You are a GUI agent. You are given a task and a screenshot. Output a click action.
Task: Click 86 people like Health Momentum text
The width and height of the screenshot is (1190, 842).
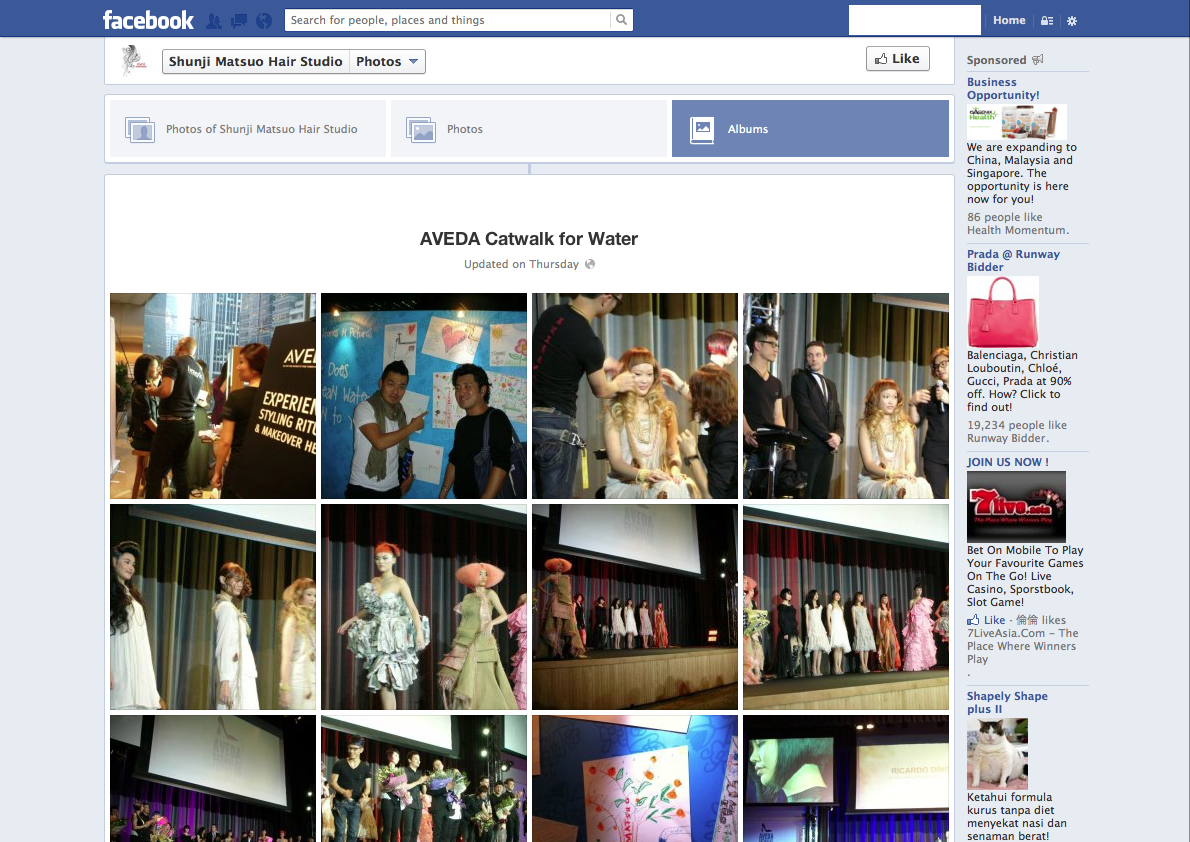[1018, 223]
